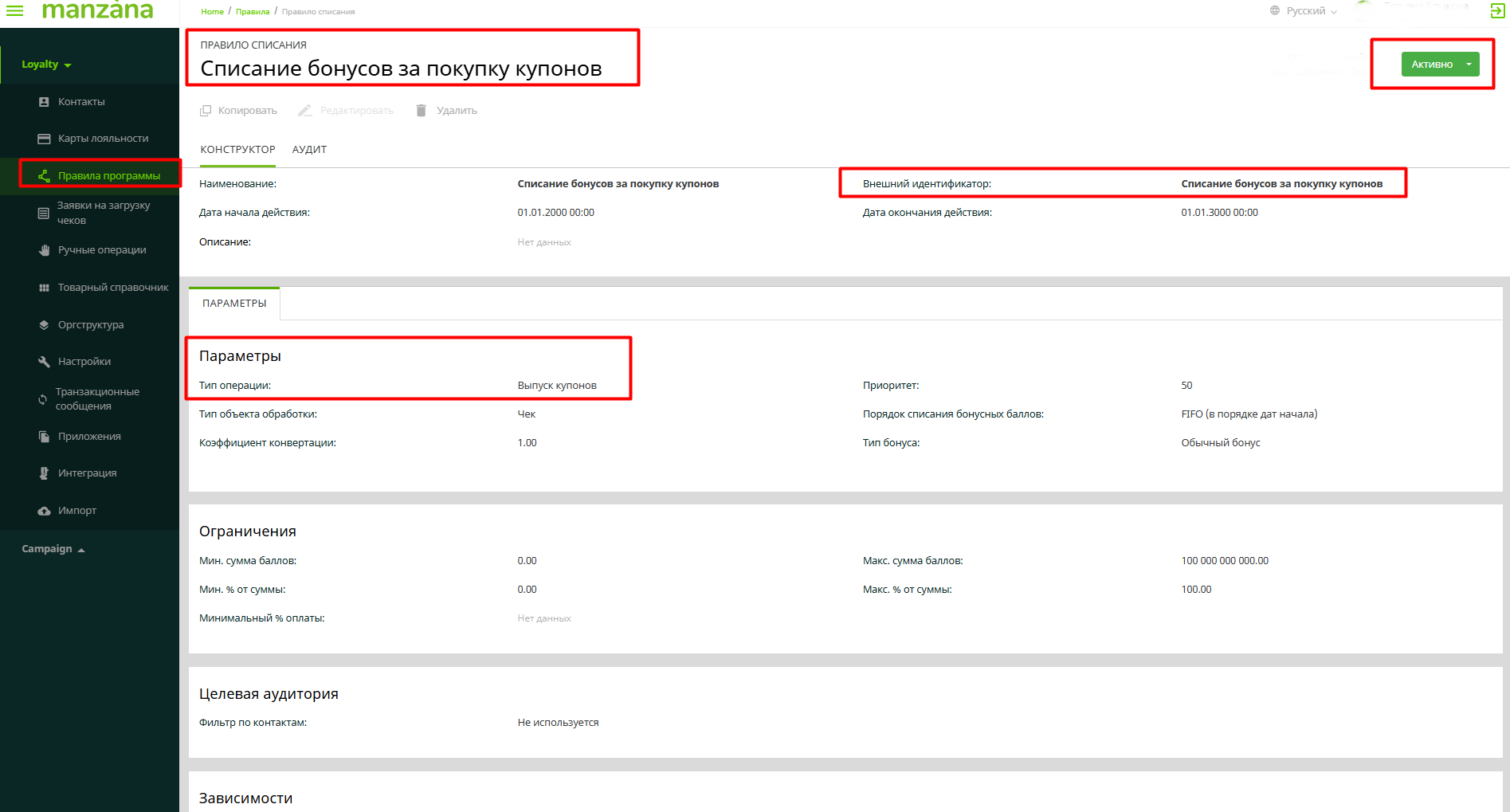1510x812 pixels.
Task: Click the Товарный справочник grid icon
Action: (x=44, y=288)
